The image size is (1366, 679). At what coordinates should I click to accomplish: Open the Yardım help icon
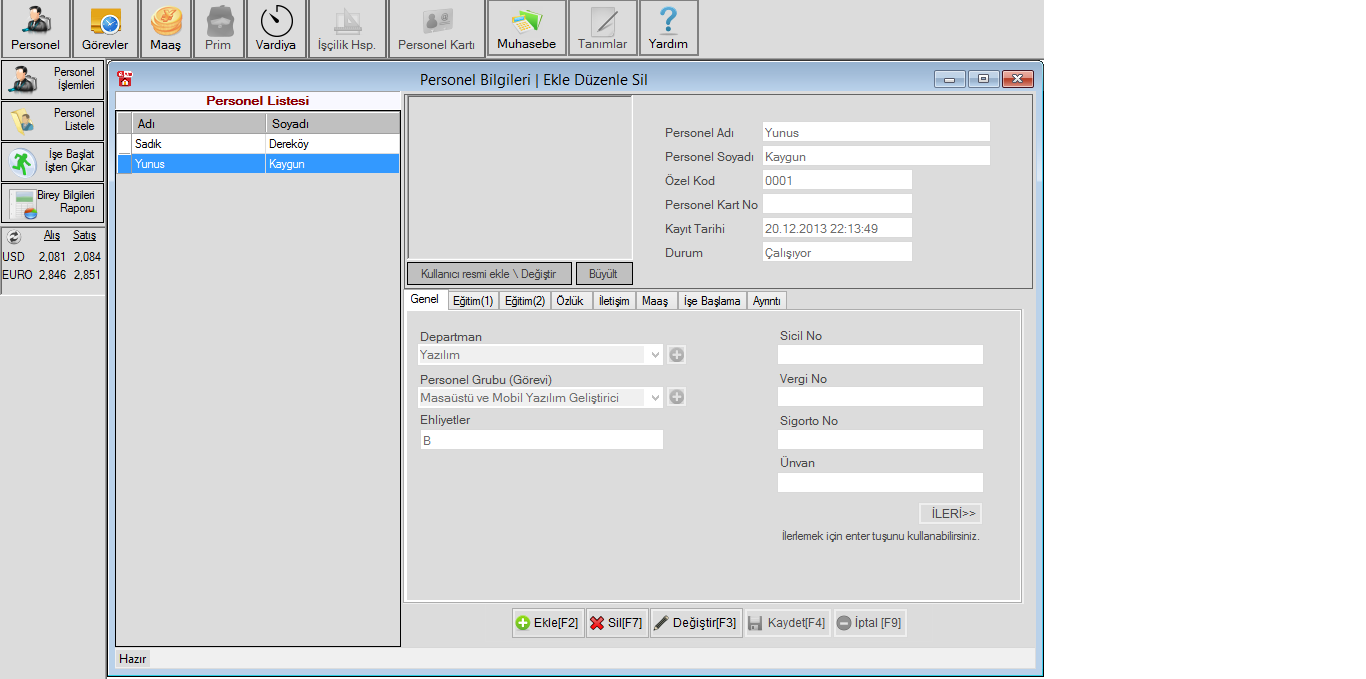668,29
